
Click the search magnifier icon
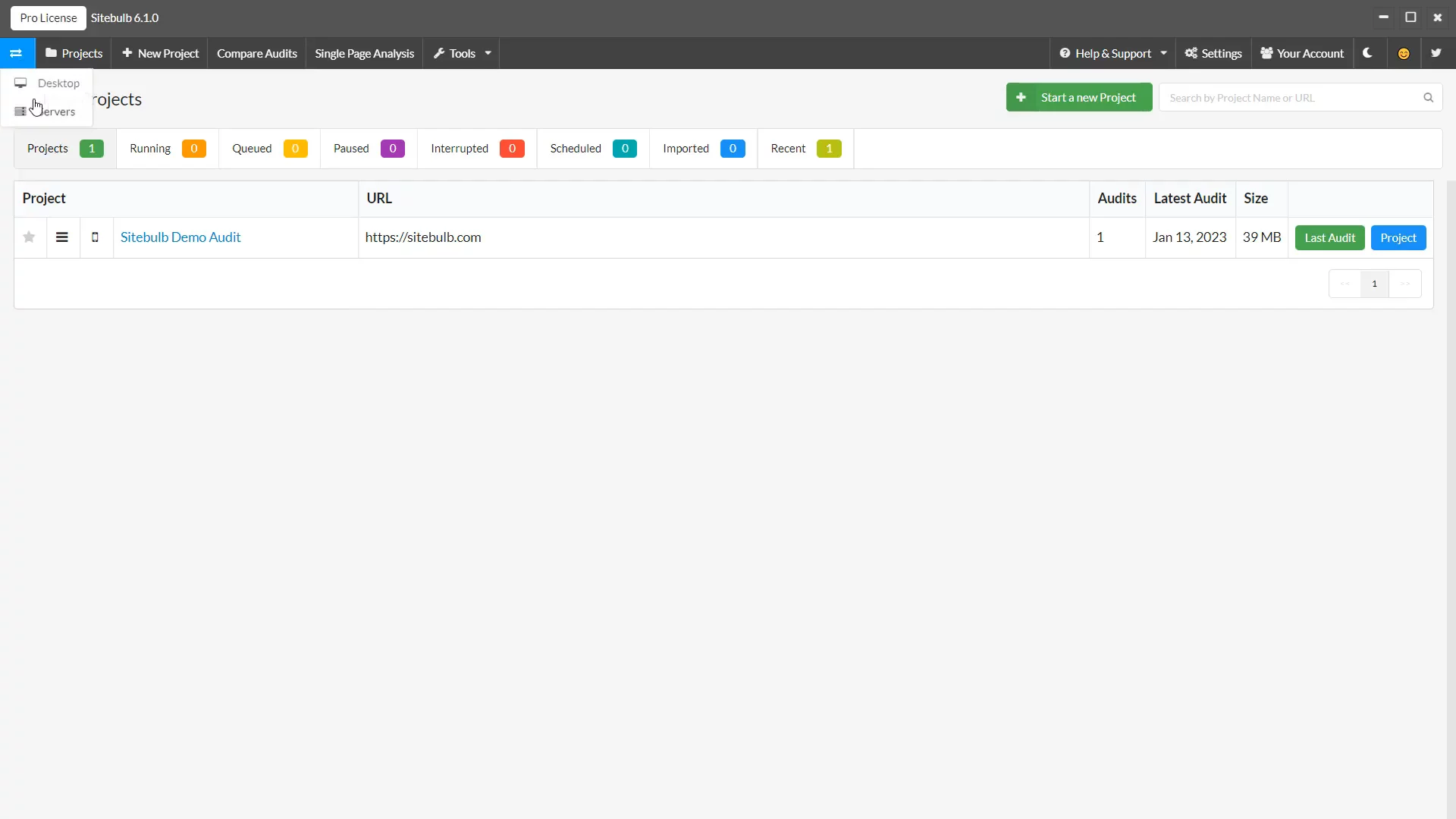[1428, 97]
